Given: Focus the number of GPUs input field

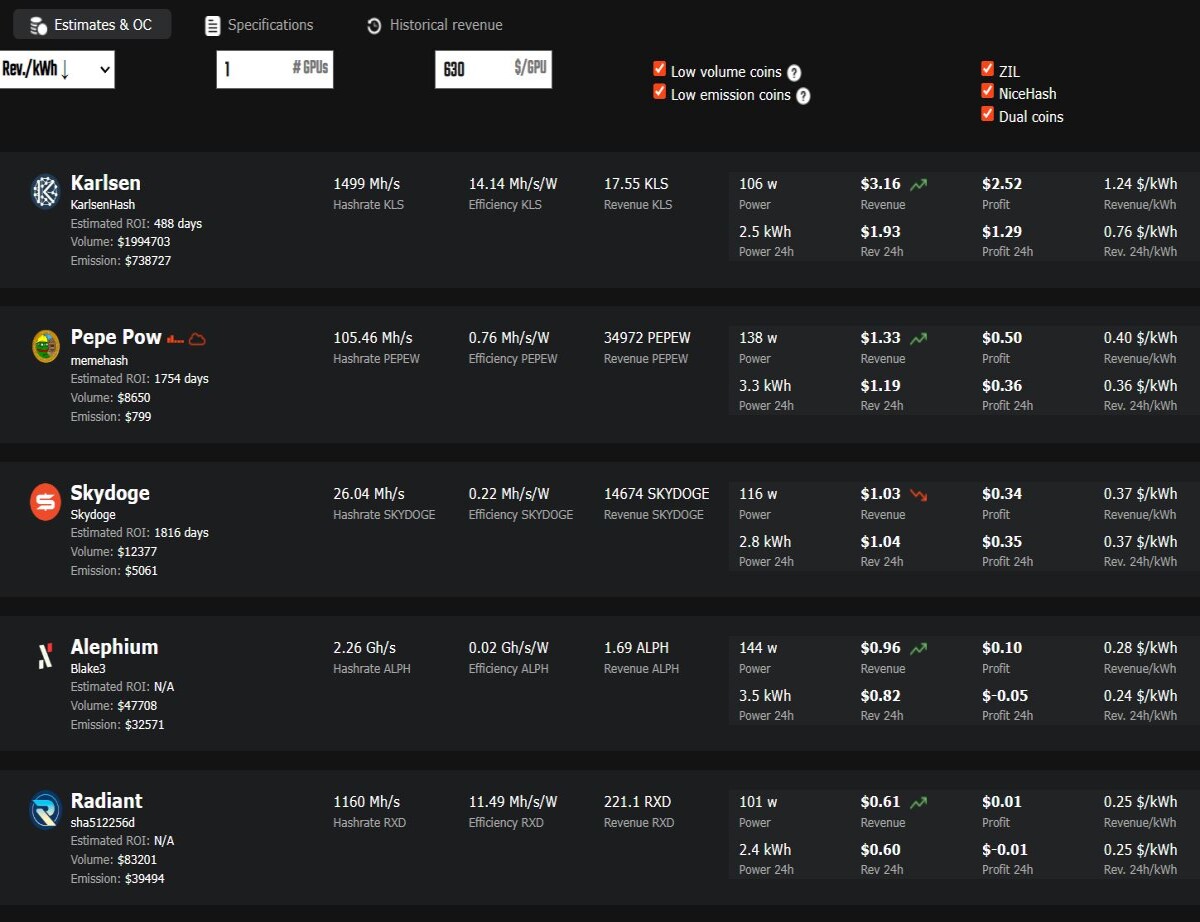Looking at the screenshot, I should (275, 69).
